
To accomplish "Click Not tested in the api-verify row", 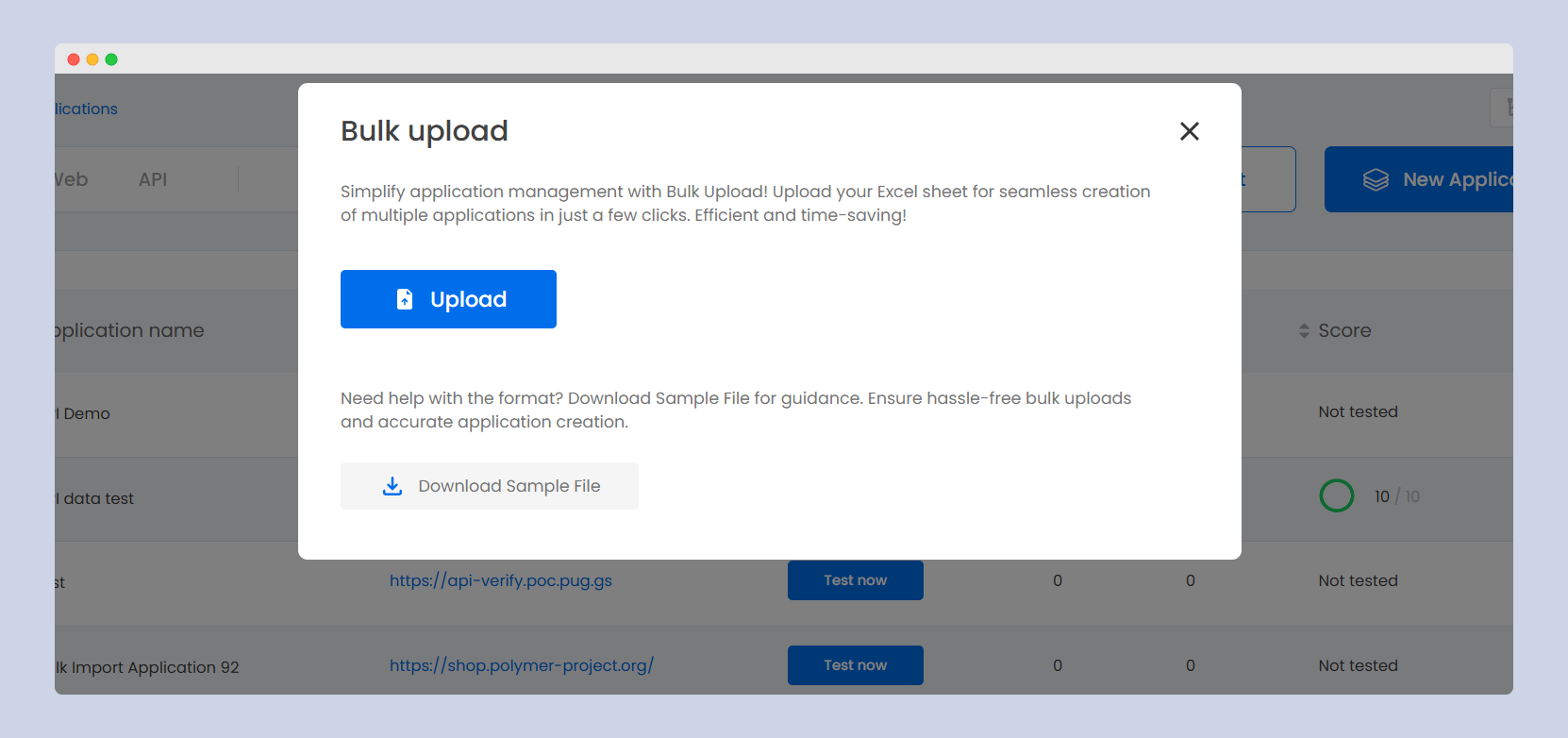I will pyautogui.click(x=1358, y=580).
